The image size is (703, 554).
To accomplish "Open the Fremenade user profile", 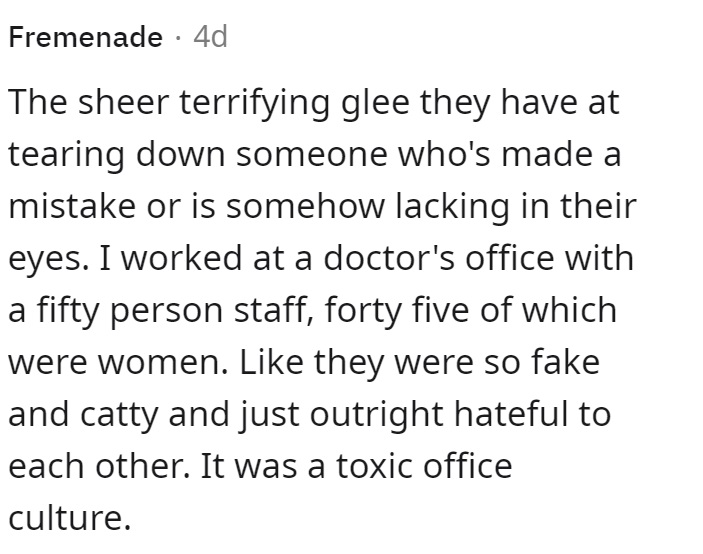I will tap(85, 37).
